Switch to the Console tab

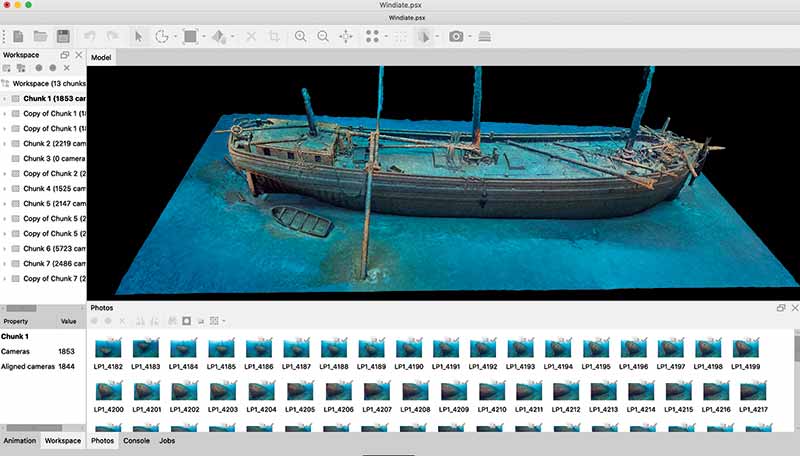(x=136, y=440)
